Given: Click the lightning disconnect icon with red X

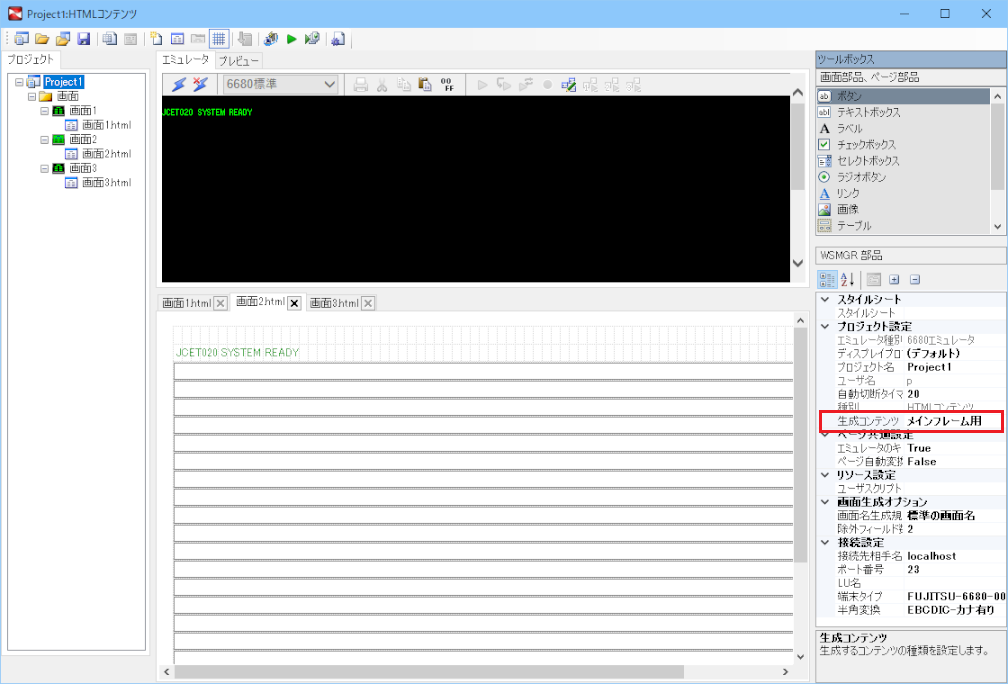Looking at the screenshot, I should click(x=200, y=84).
